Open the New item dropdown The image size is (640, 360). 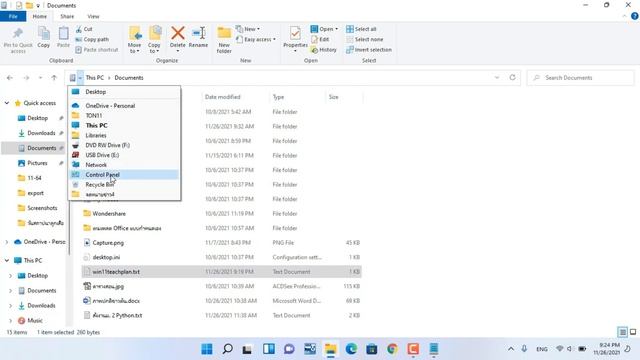[248, 29]
